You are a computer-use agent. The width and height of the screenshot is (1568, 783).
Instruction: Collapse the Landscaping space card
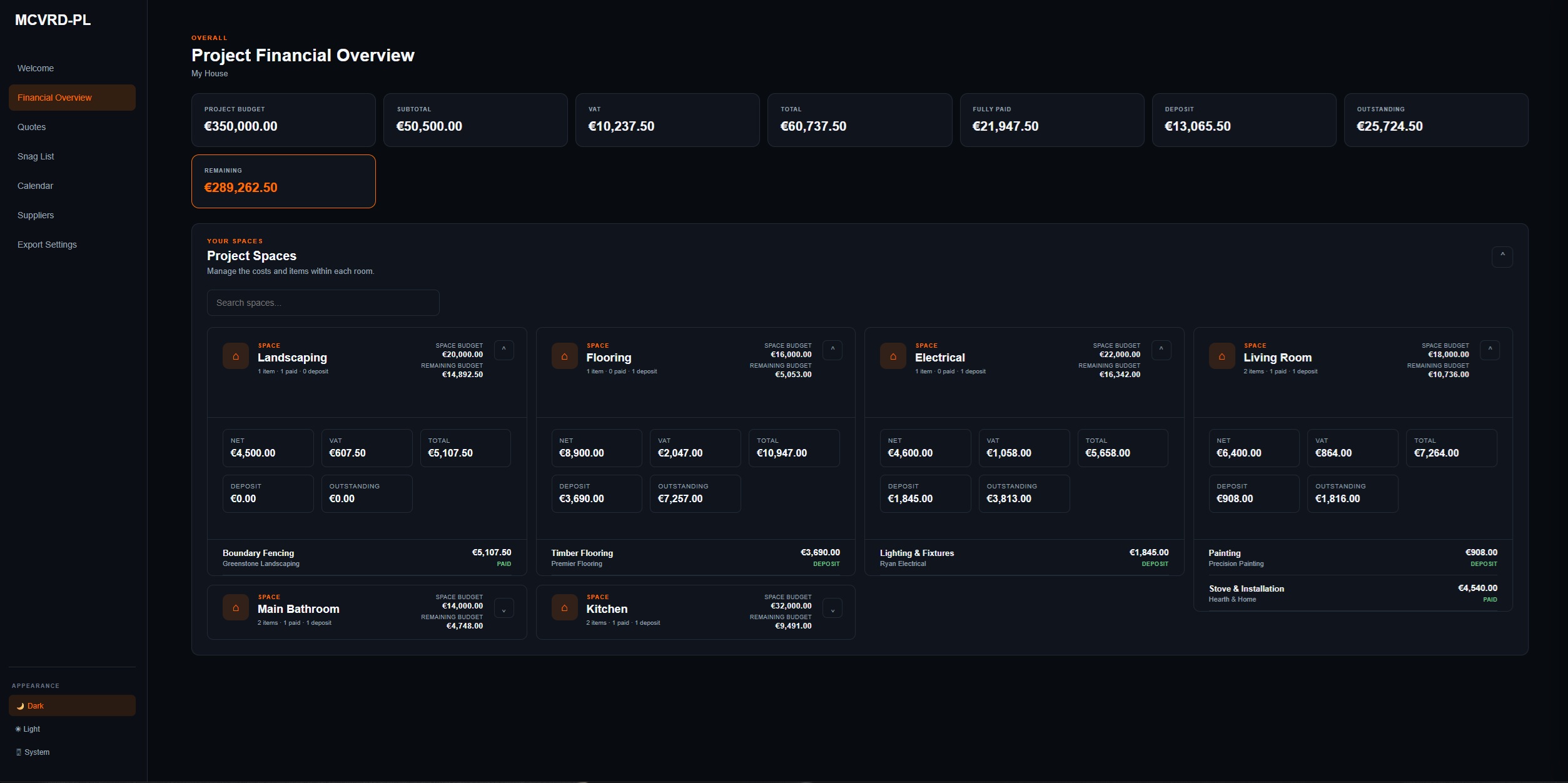[x=504, y=350]
